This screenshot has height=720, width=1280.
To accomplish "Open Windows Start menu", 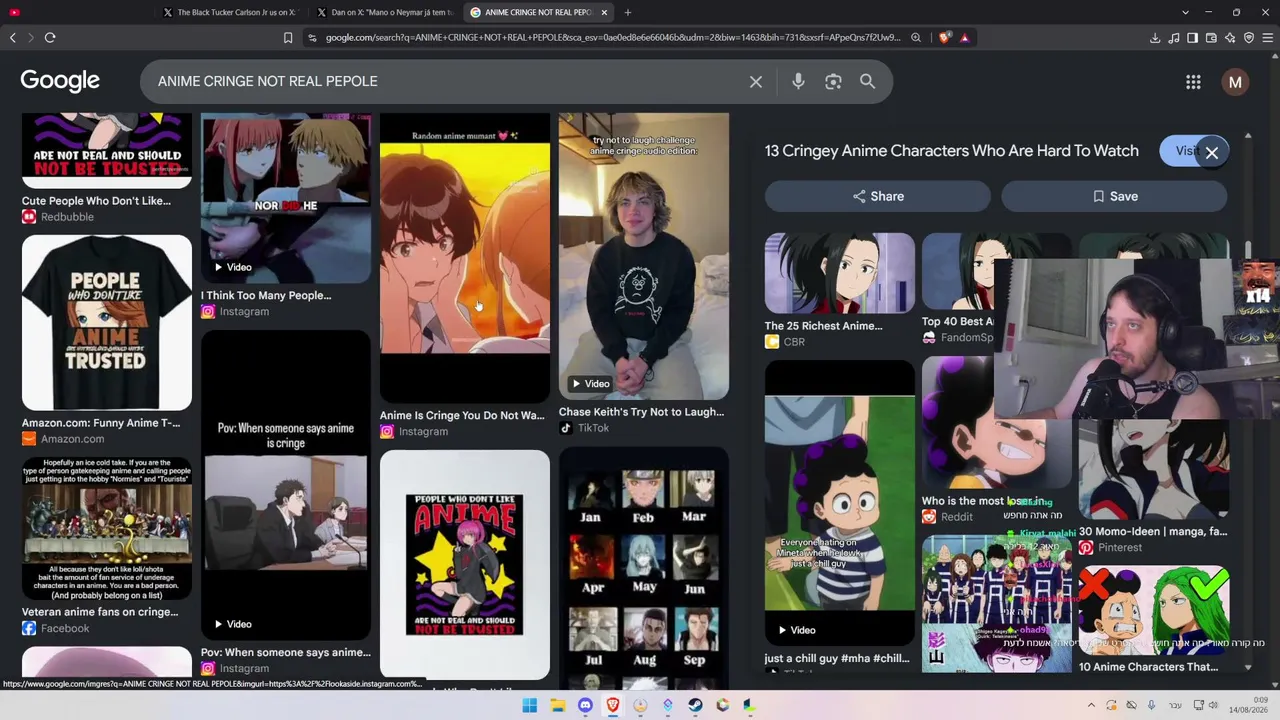I will (x=530, y=705).
